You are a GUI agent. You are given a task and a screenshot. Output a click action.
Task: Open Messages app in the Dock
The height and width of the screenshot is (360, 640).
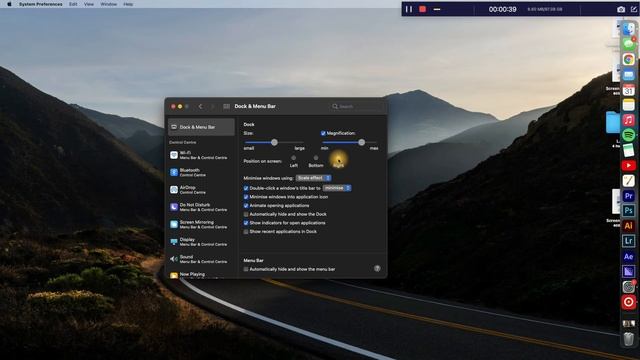coord(629,44)
